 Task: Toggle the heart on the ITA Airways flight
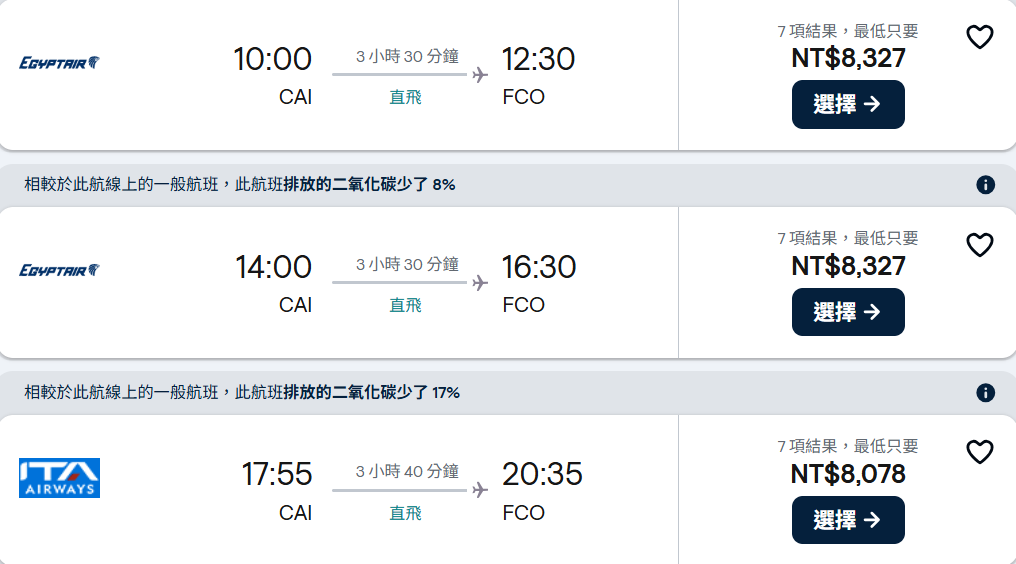(979, 452)
